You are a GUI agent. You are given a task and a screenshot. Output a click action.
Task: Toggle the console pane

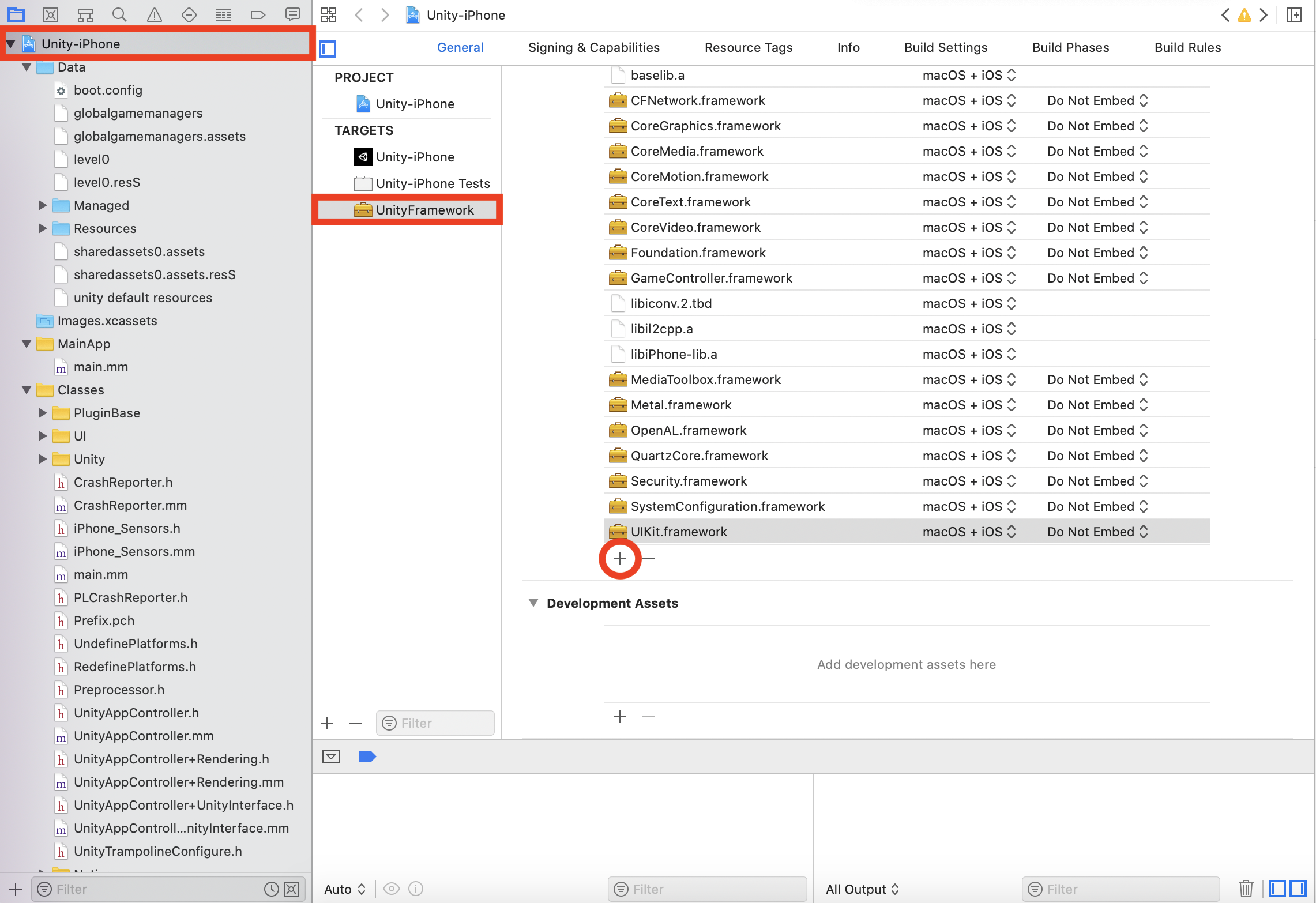[1298, 889]
